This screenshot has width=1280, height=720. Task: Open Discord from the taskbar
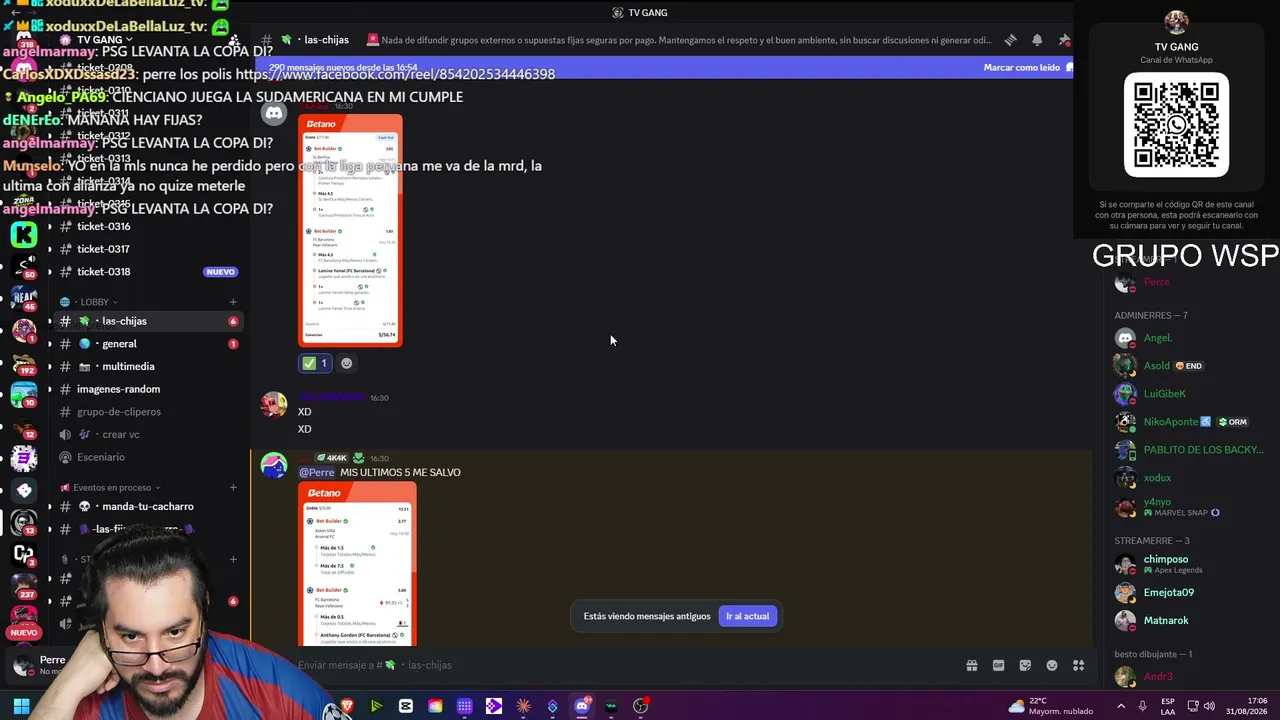point(582,706)
